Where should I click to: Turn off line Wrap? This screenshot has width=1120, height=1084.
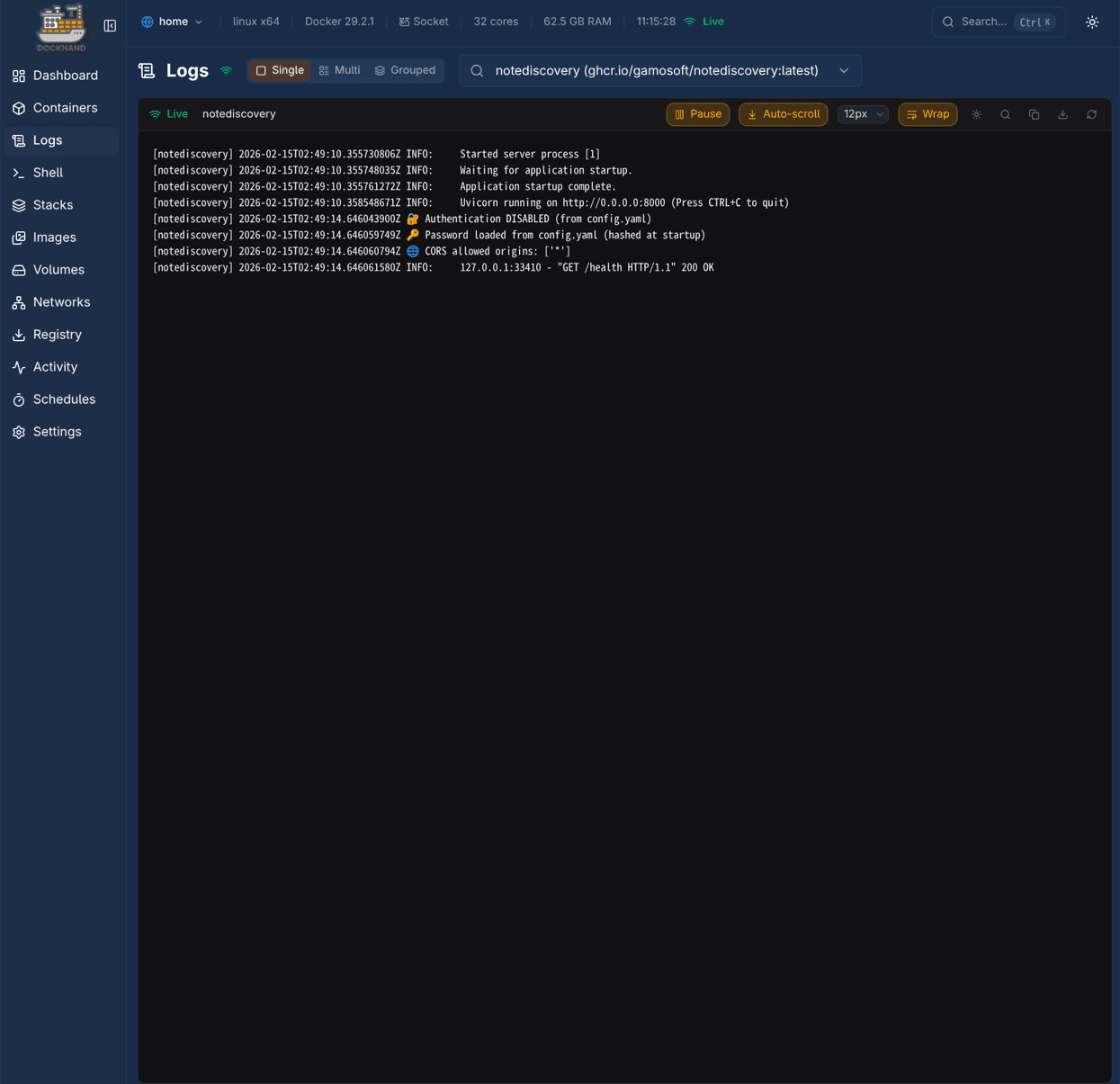click(927, 114)
